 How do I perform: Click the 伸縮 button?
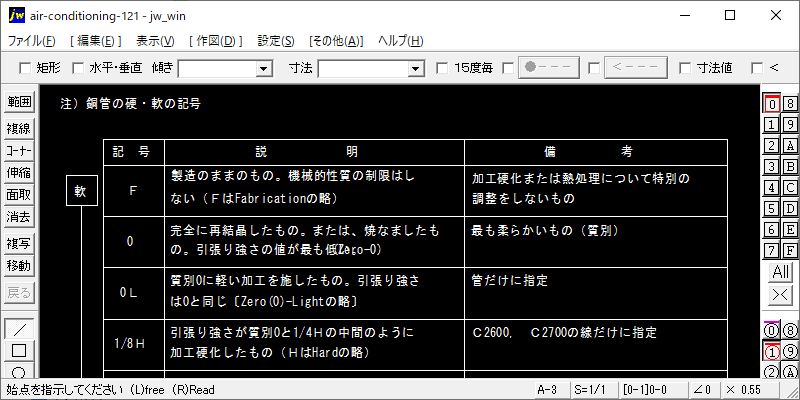(19, 173)
